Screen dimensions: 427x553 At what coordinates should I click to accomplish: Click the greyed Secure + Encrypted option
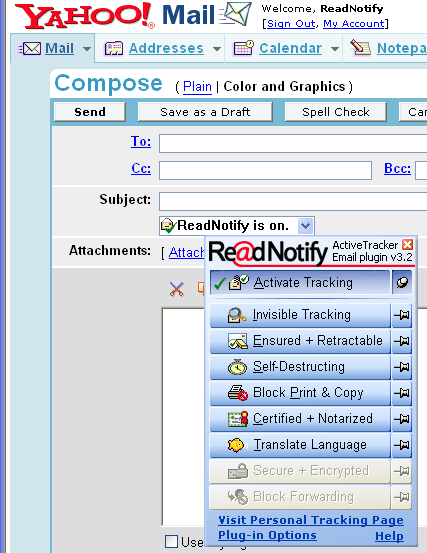coord(300,471)
